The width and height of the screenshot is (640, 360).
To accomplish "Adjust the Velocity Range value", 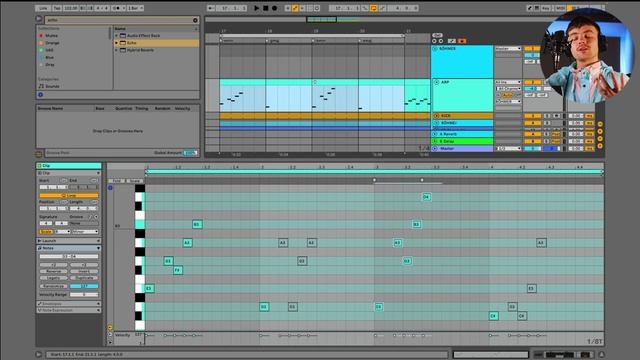I will click(84, 294).
